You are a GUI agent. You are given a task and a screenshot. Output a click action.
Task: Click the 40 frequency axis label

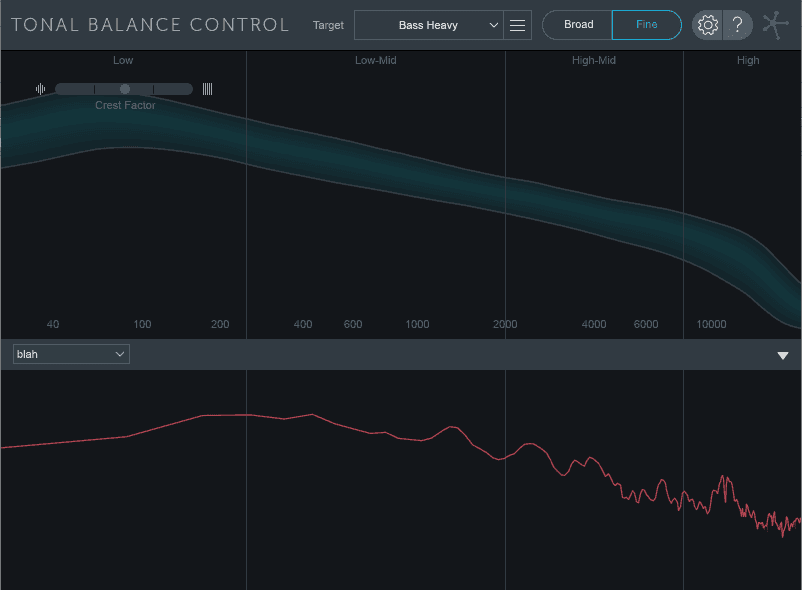pyautogui.click(x=53, y=324)
